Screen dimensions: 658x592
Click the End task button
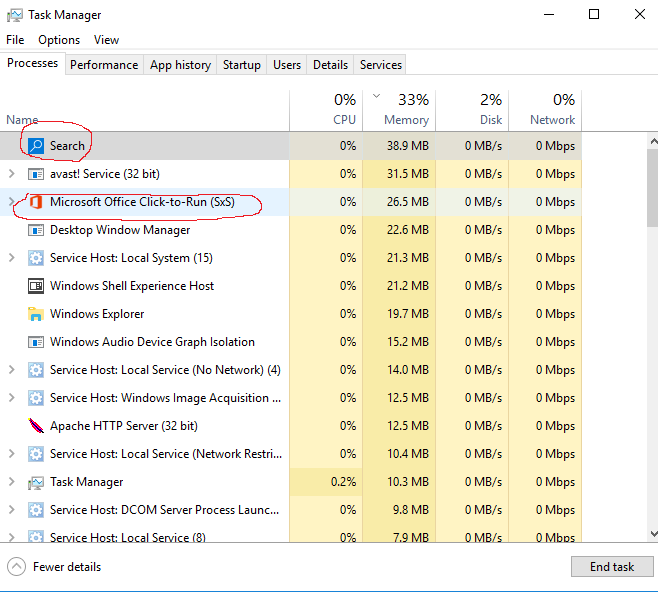pos(612,567)
